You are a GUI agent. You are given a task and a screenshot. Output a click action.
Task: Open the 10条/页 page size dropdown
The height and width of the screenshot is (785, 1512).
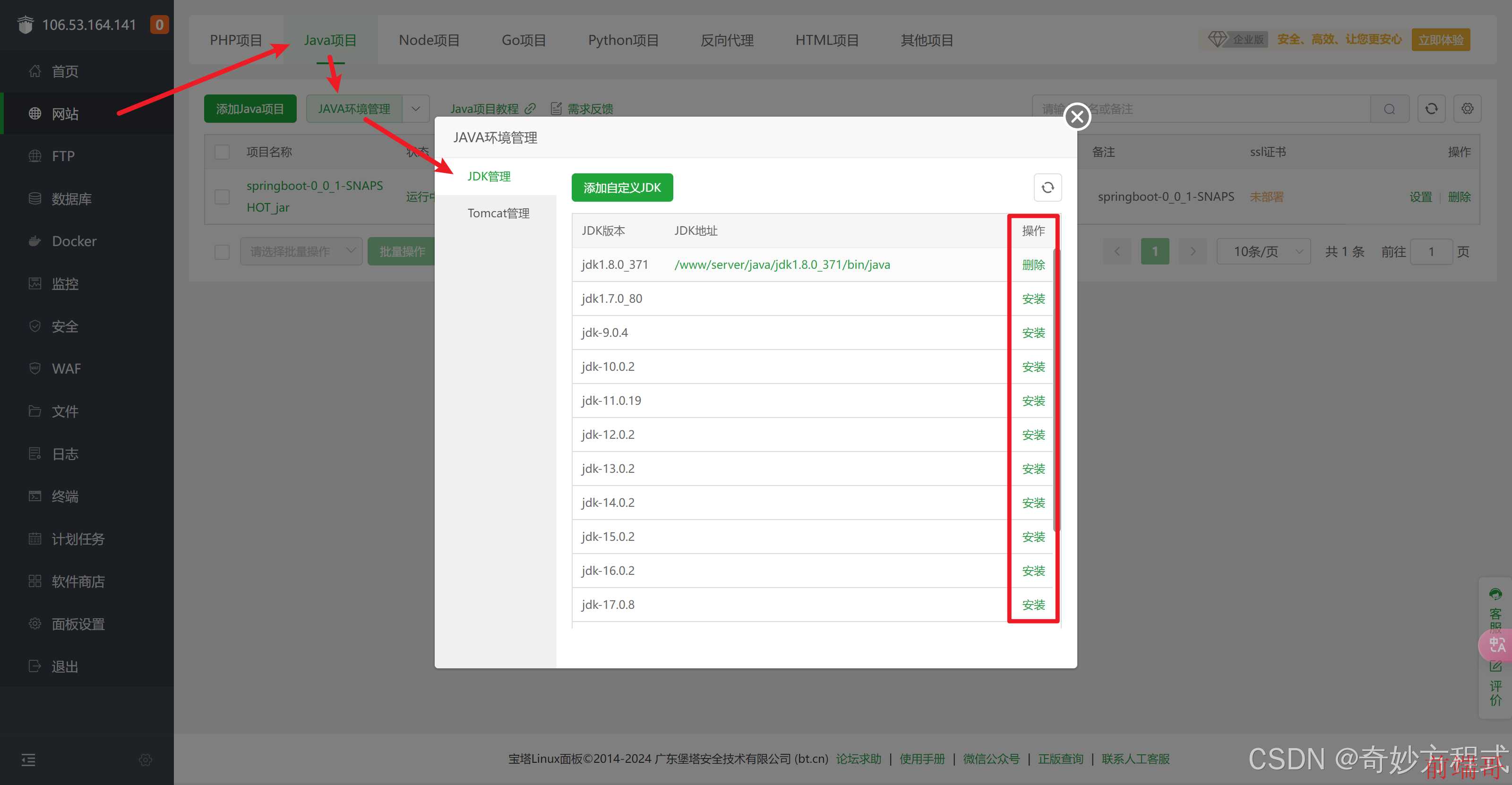[1263, 252]
